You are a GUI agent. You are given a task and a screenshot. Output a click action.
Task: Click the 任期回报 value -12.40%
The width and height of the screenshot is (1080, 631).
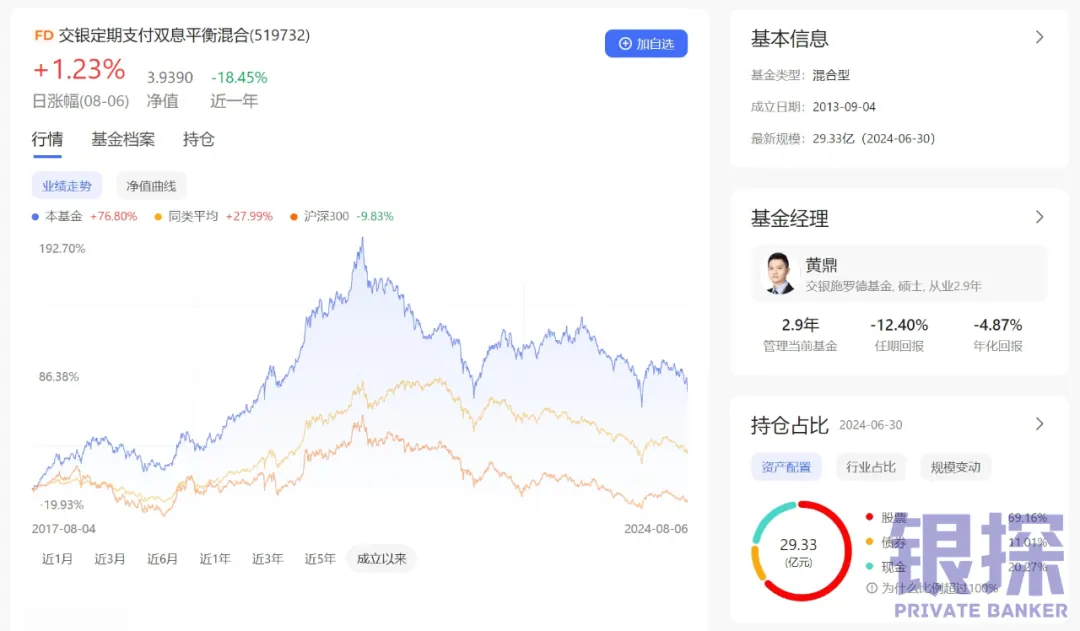coord(899,324)
